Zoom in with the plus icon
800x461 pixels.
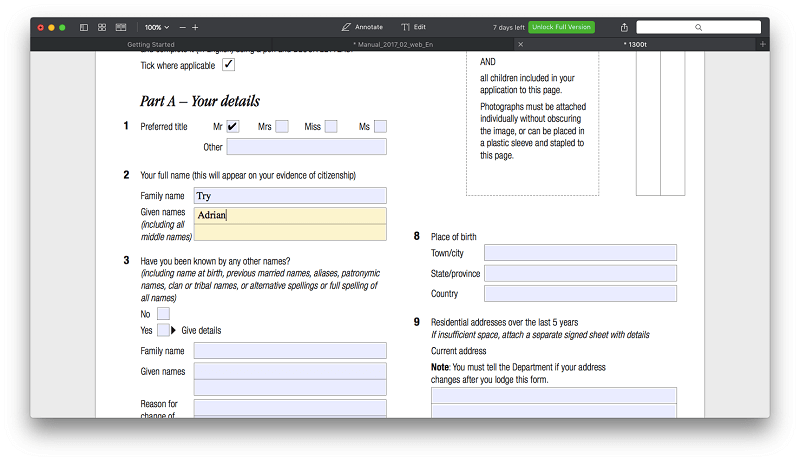(195, 27)
